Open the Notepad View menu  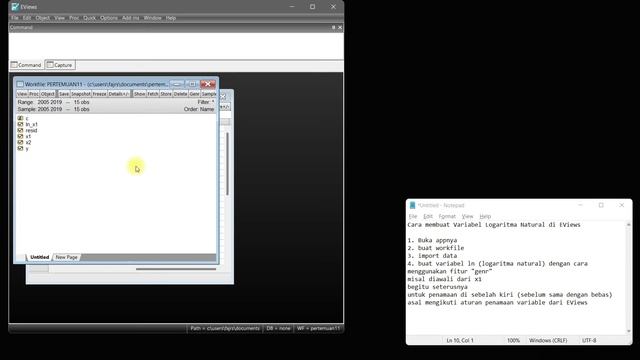pyautogui.click(x=467, y=216)
